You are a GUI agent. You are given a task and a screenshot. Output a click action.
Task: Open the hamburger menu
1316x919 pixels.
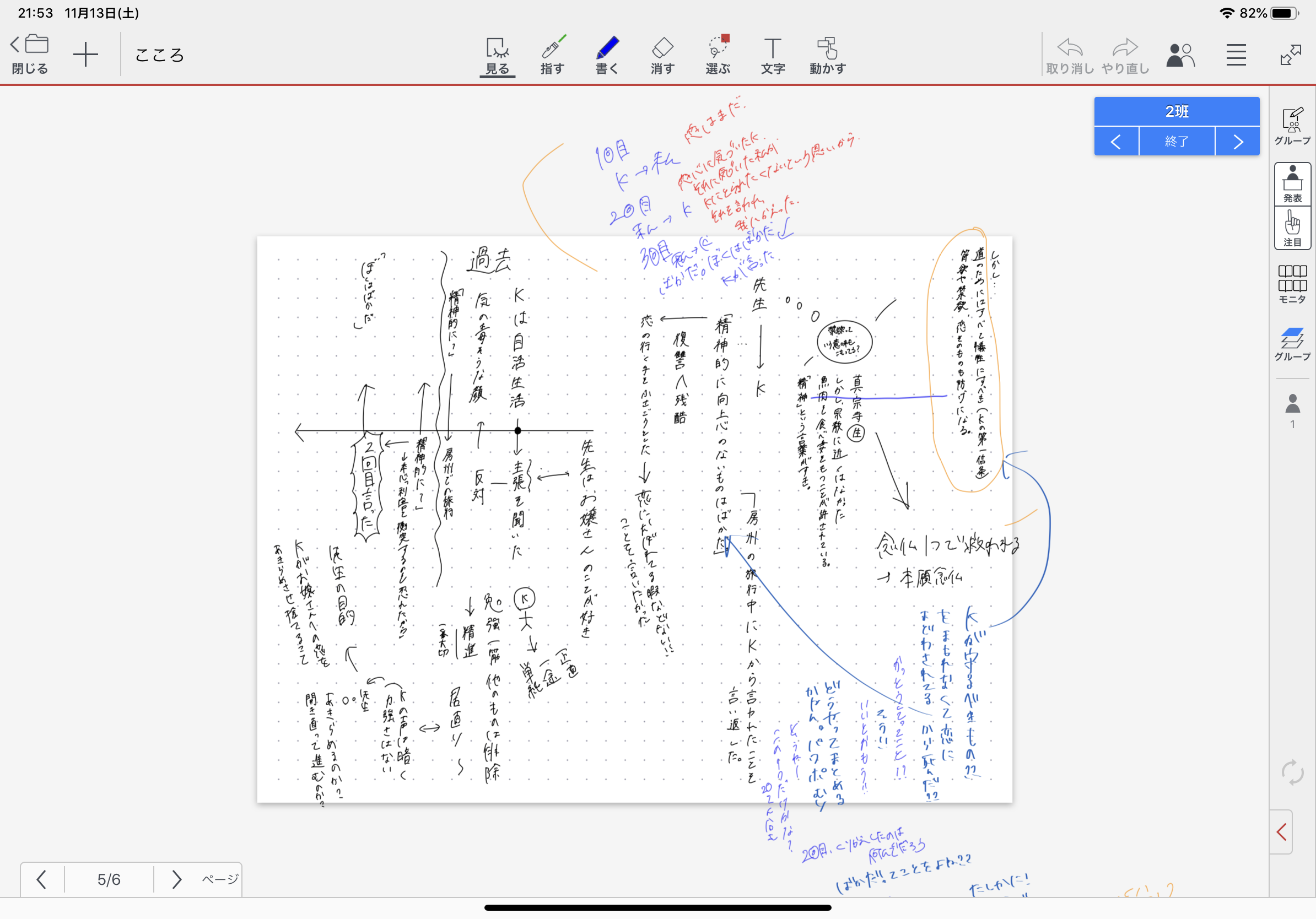[x=1236, y=55]
